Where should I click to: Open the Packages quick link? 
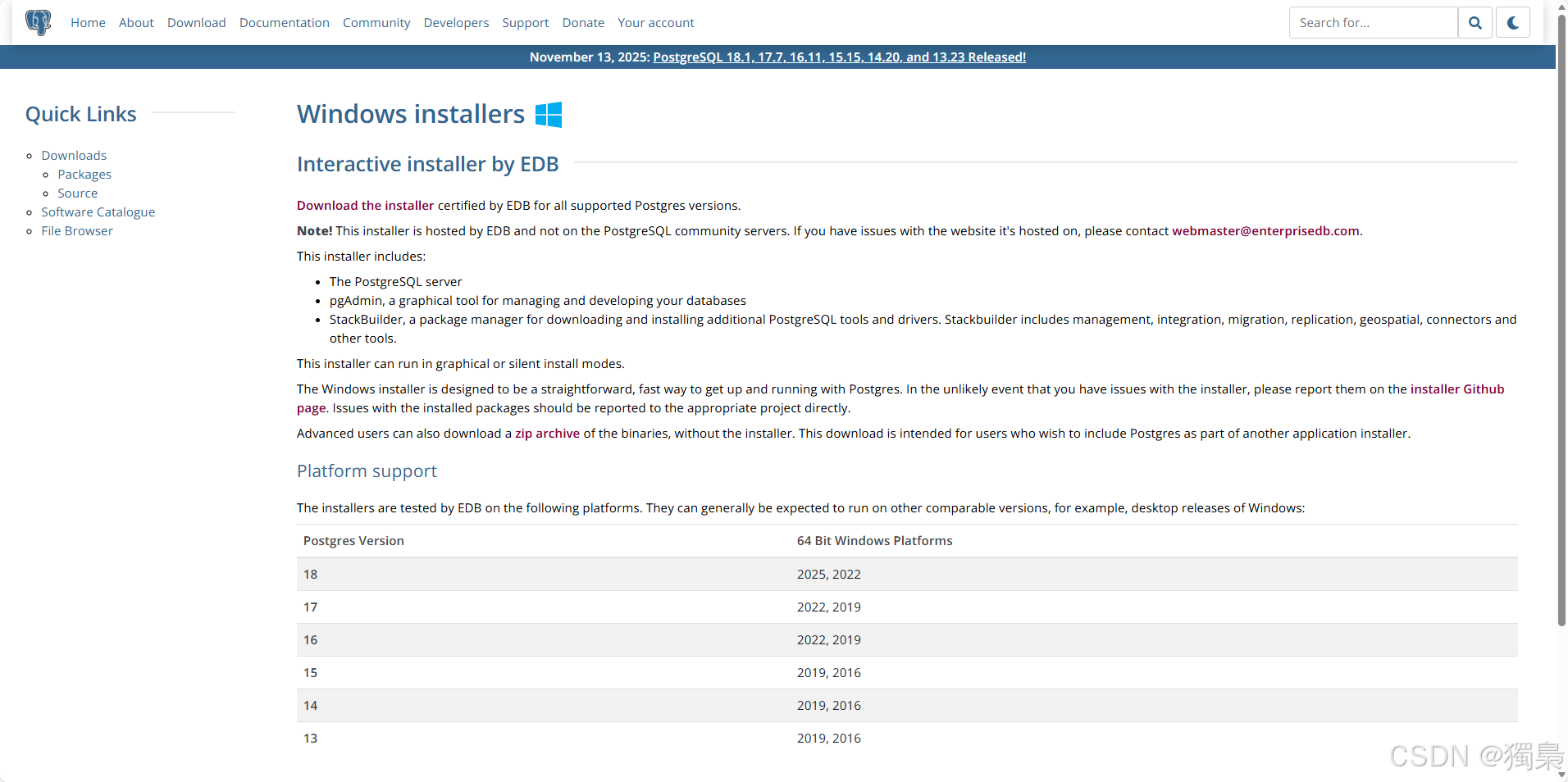pyautogui.click(x=84, y=174)
